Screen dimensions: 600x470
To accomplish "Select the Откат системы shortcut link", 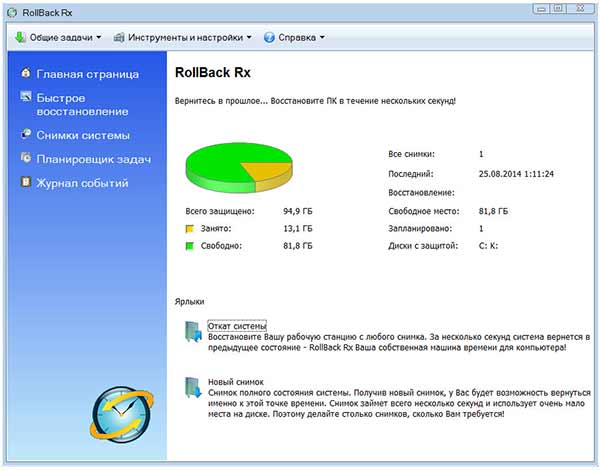I will coord(237,326).
